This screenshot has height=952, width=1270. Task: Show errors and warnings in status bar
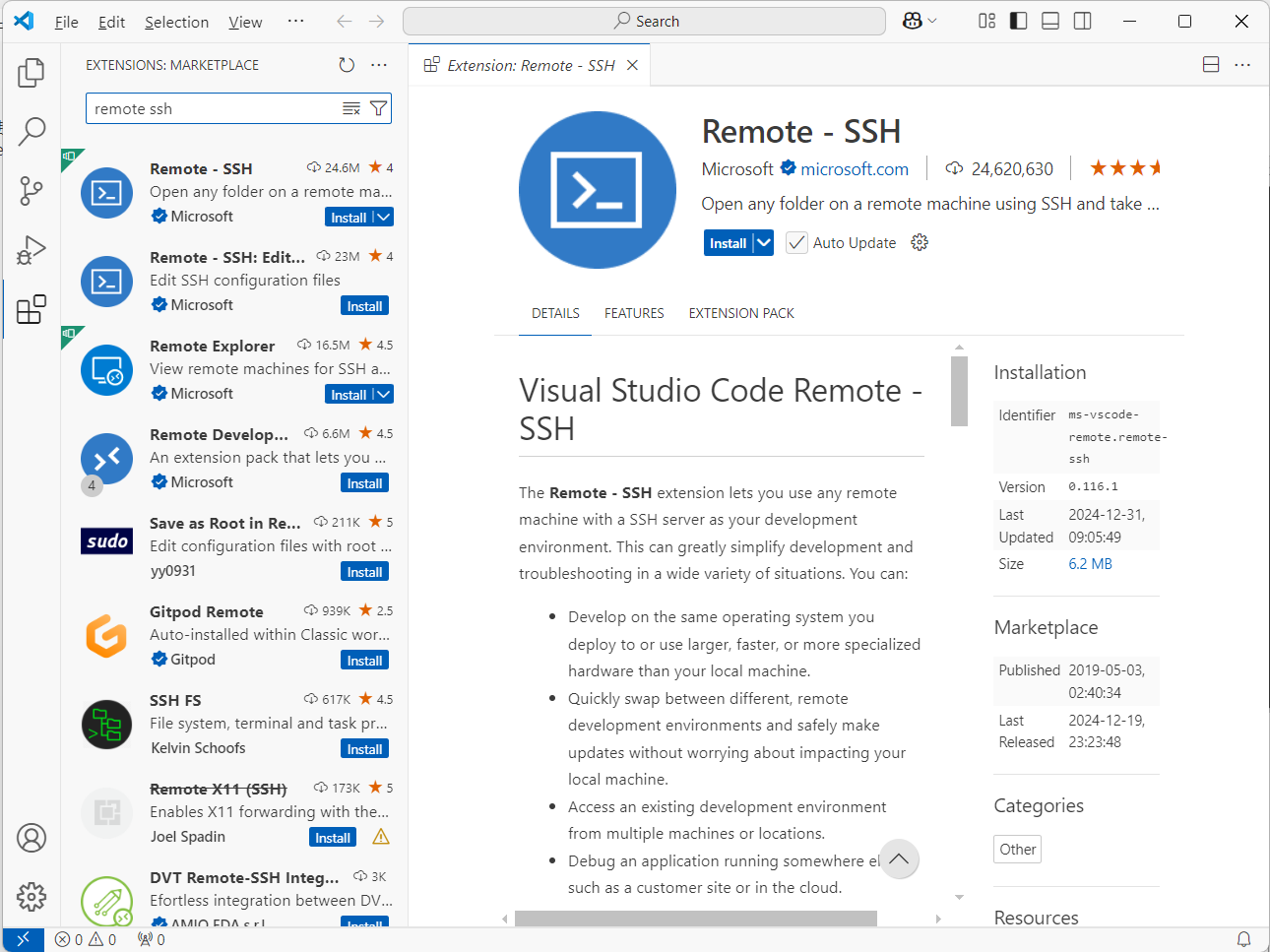(x=86, y=939)
